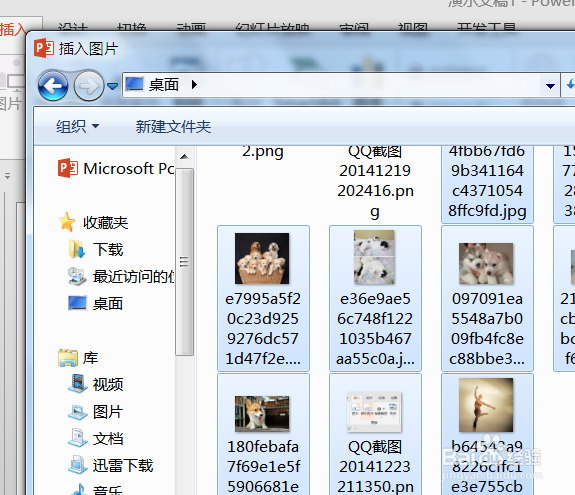Go back using the blue Back arrow

pyautogui.click(x=53, y=85)
